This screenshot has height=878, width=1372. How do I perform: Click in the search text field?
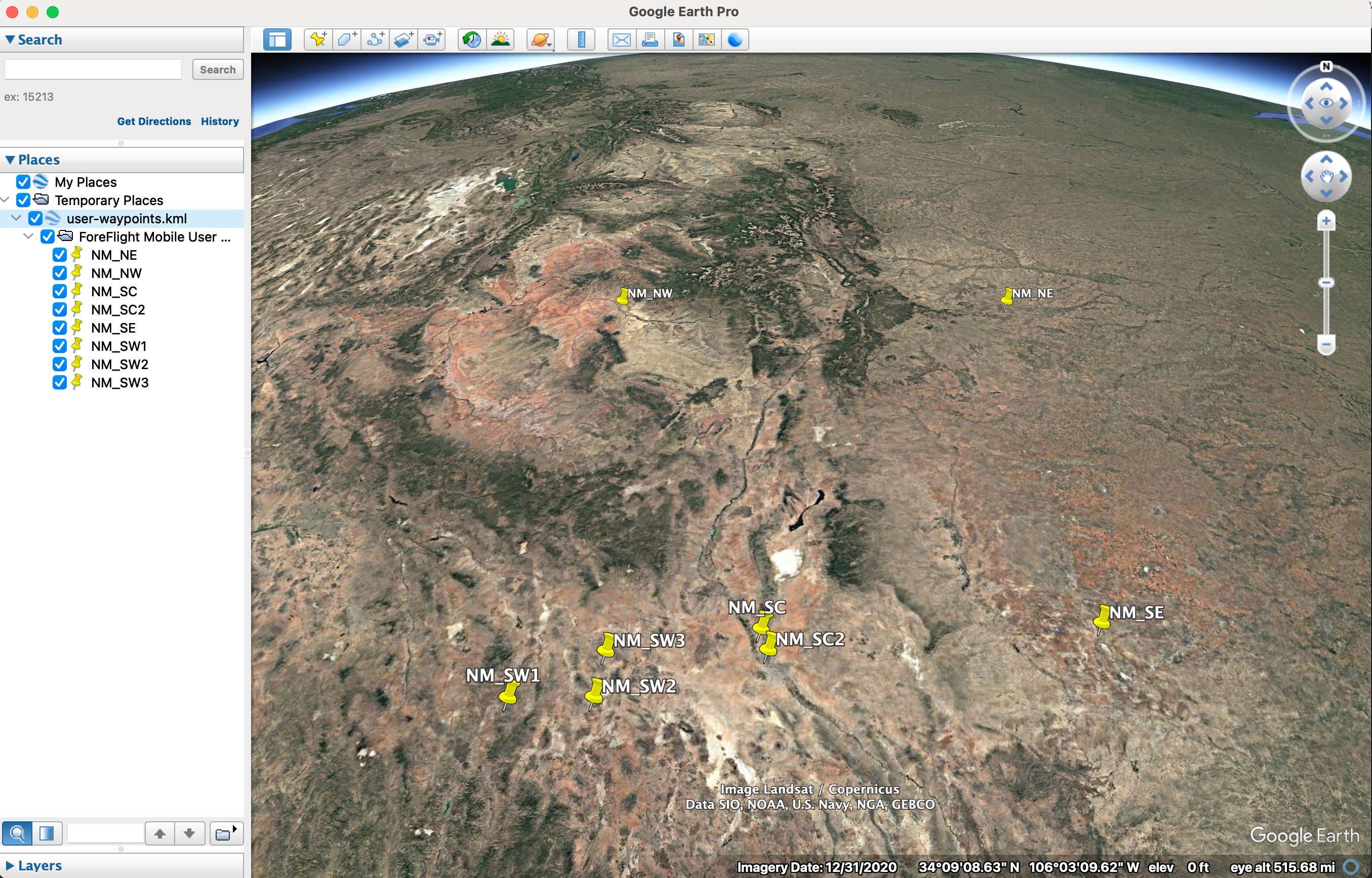click(93, 69)
